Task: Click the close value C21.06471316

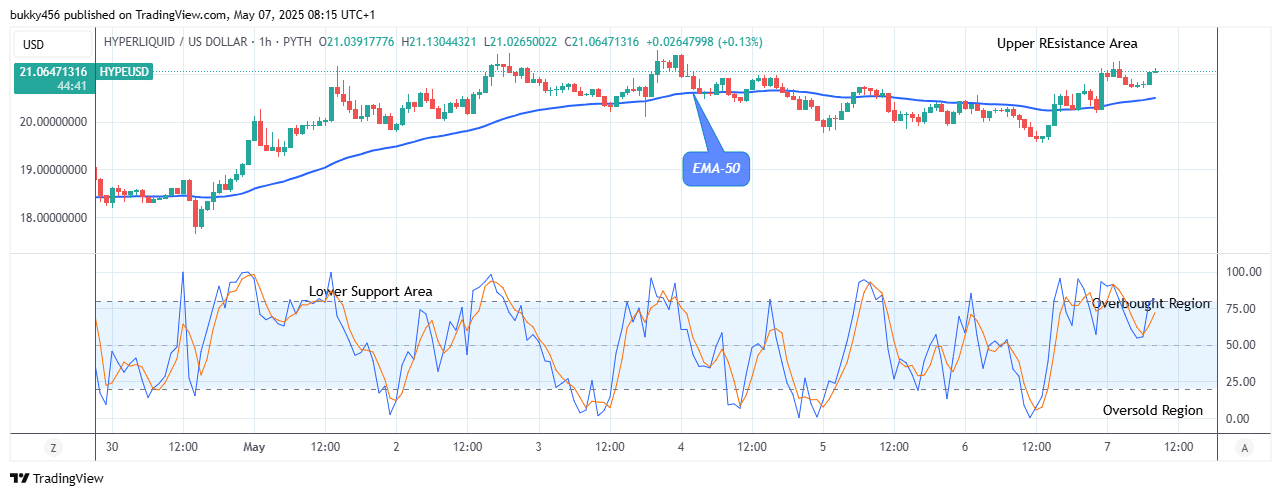Action: [x=602, y=41]
